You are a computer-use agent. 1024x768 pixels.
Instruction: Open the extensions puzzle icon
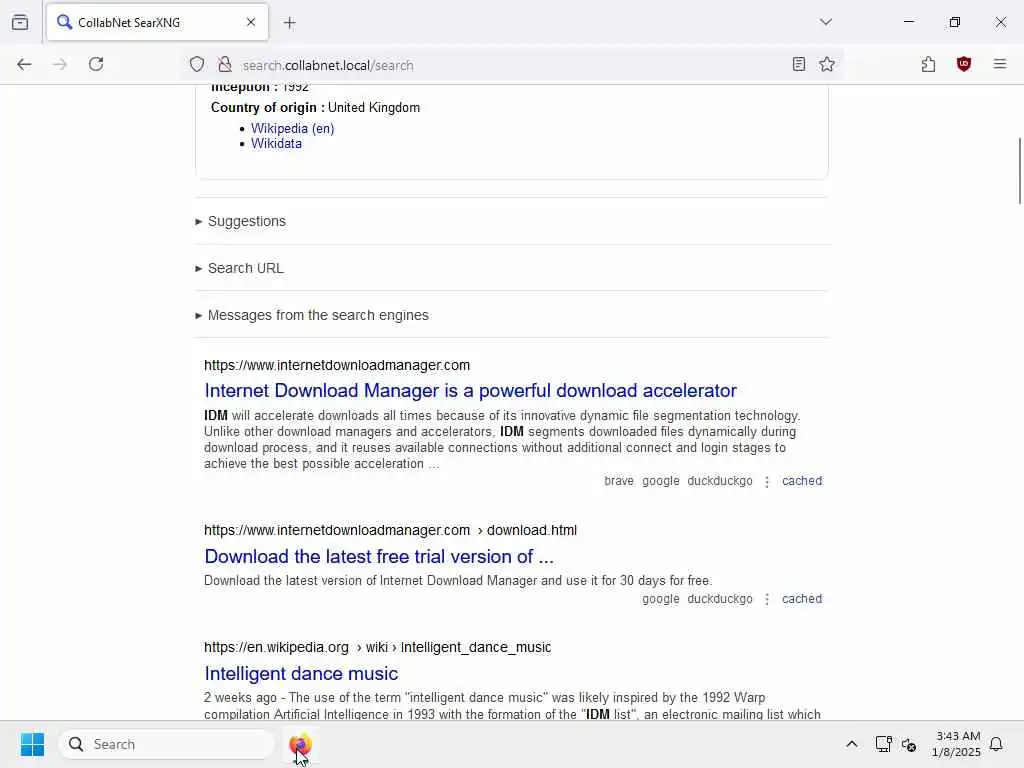928,64
